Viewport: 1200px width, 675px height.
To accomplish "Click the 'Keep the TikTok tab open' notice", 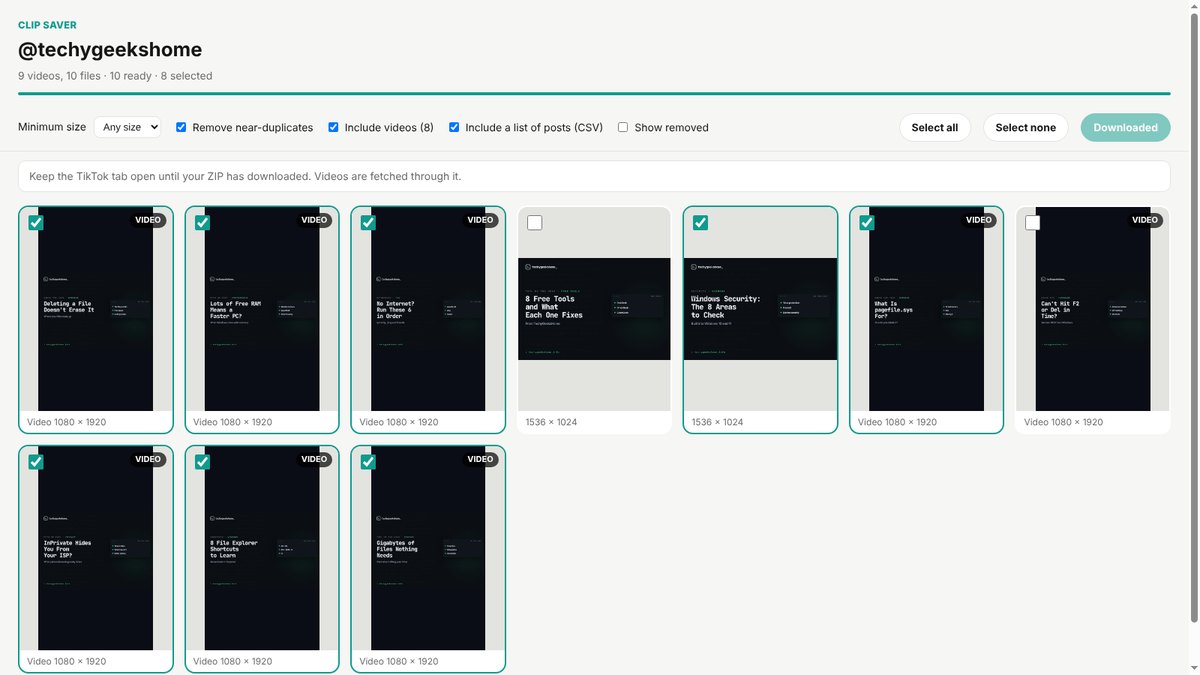I will point(594,176).
